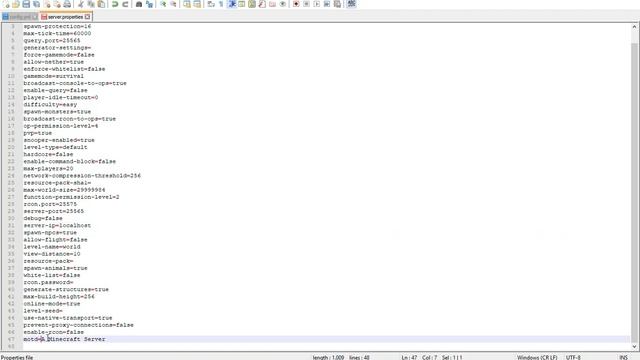Click the line "enable-command-block=false"
This screenshot has height=360, width=640.
69,161
